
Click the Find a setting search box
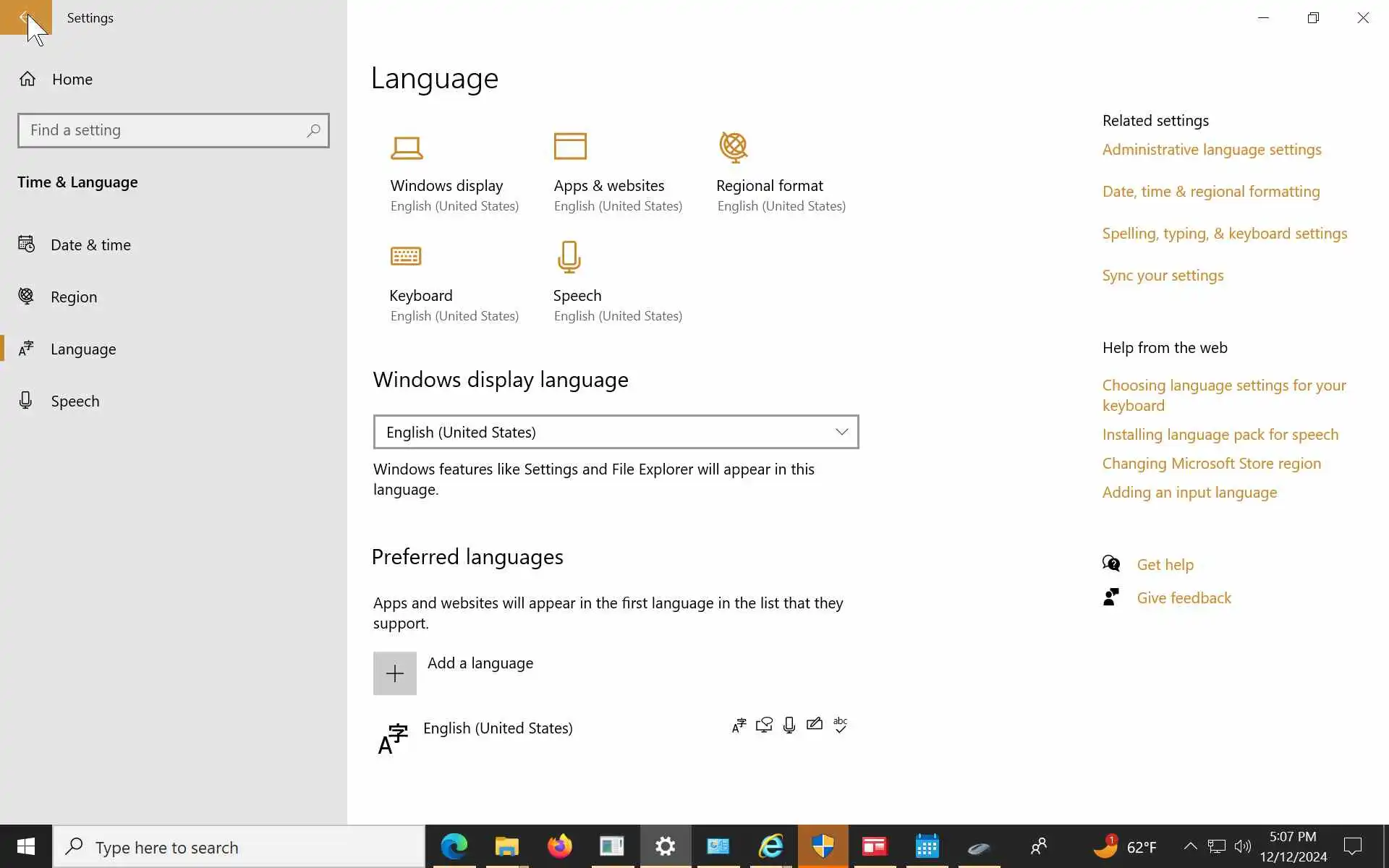click(165, 130)
